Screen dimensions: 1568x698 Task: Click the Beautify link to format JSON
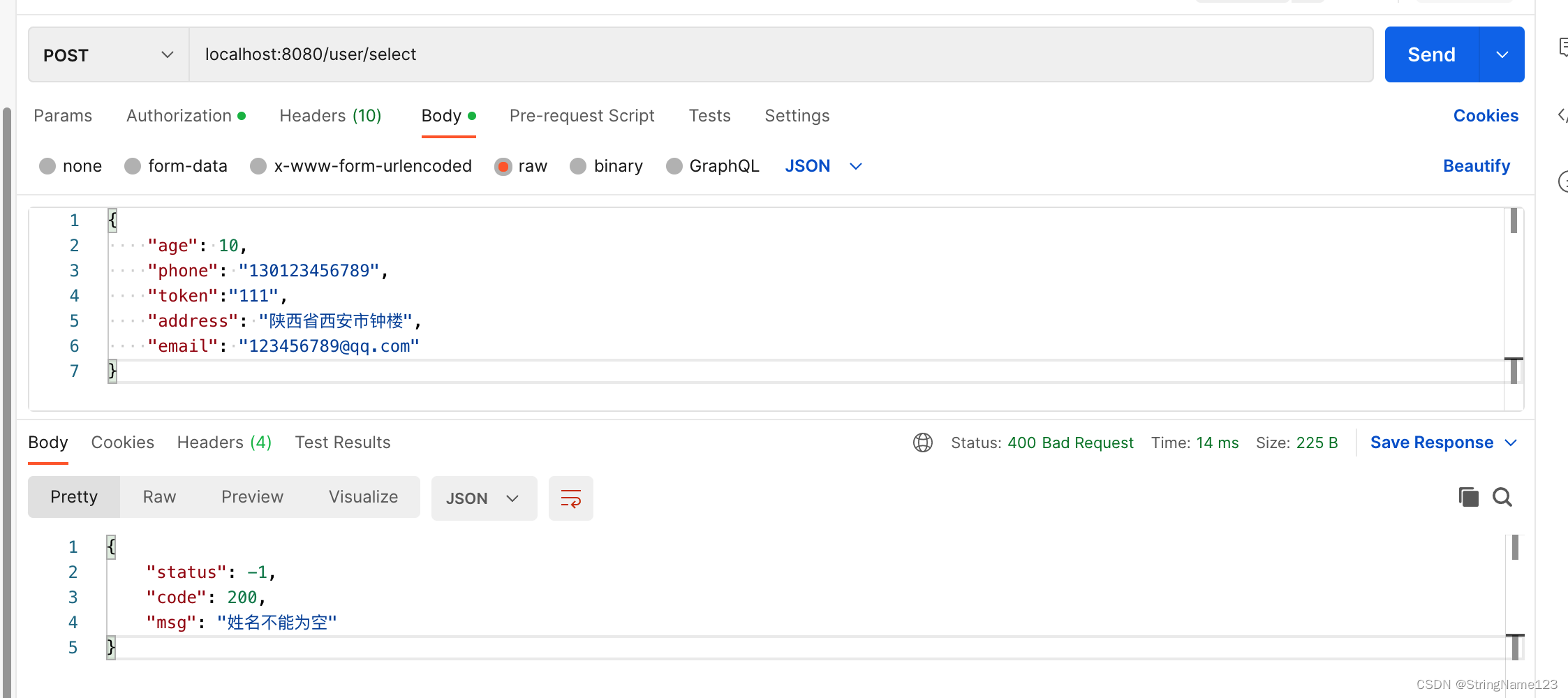[x=1476, y=166]
